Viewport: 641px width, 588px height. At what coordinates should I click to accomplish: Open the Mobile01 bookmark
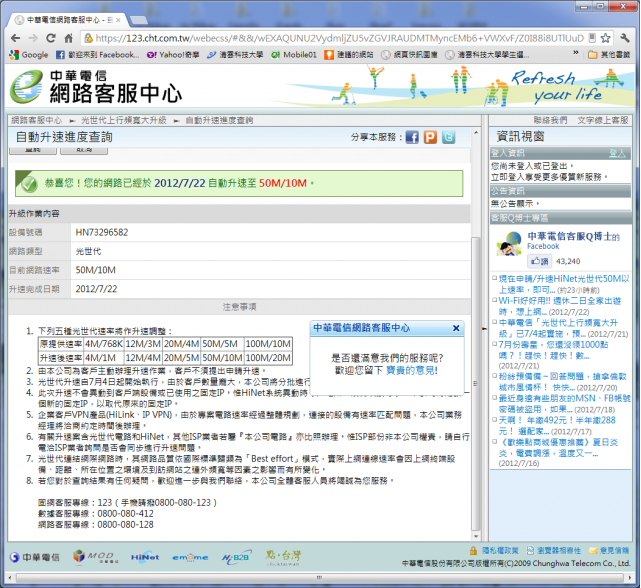(x=294, y=55)
